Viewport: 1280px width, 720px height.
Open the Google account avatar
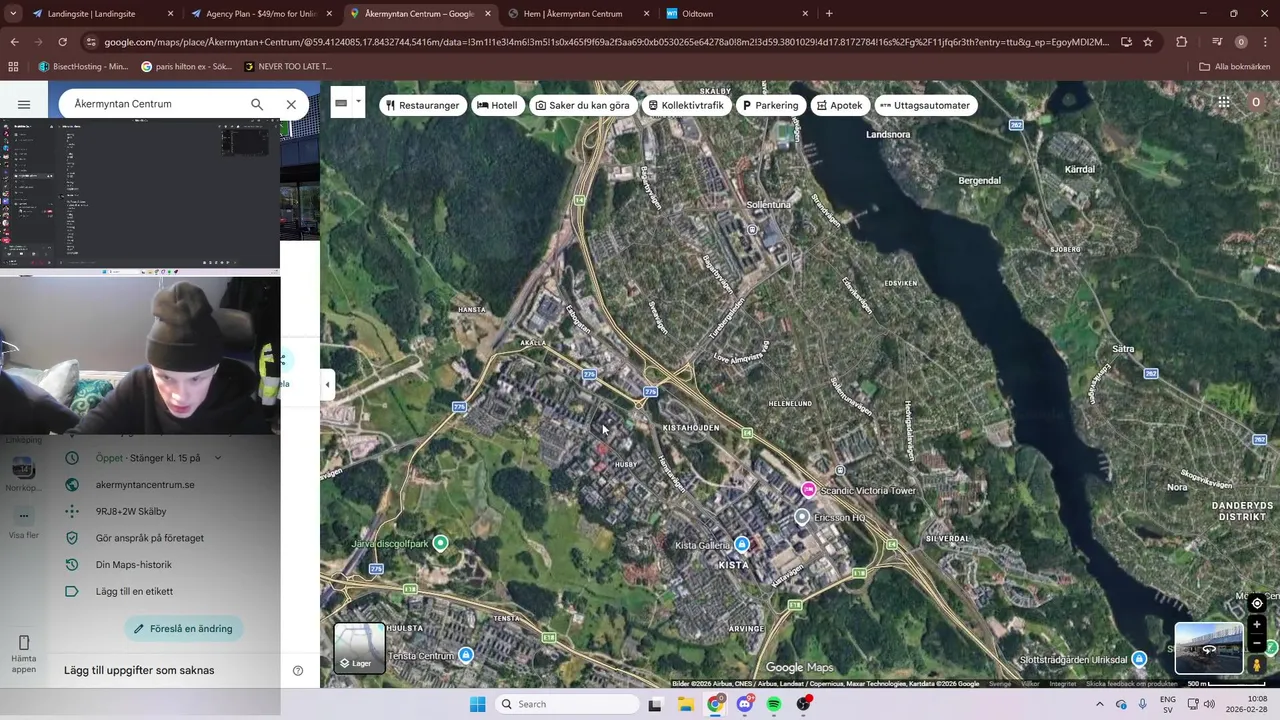1257,102
